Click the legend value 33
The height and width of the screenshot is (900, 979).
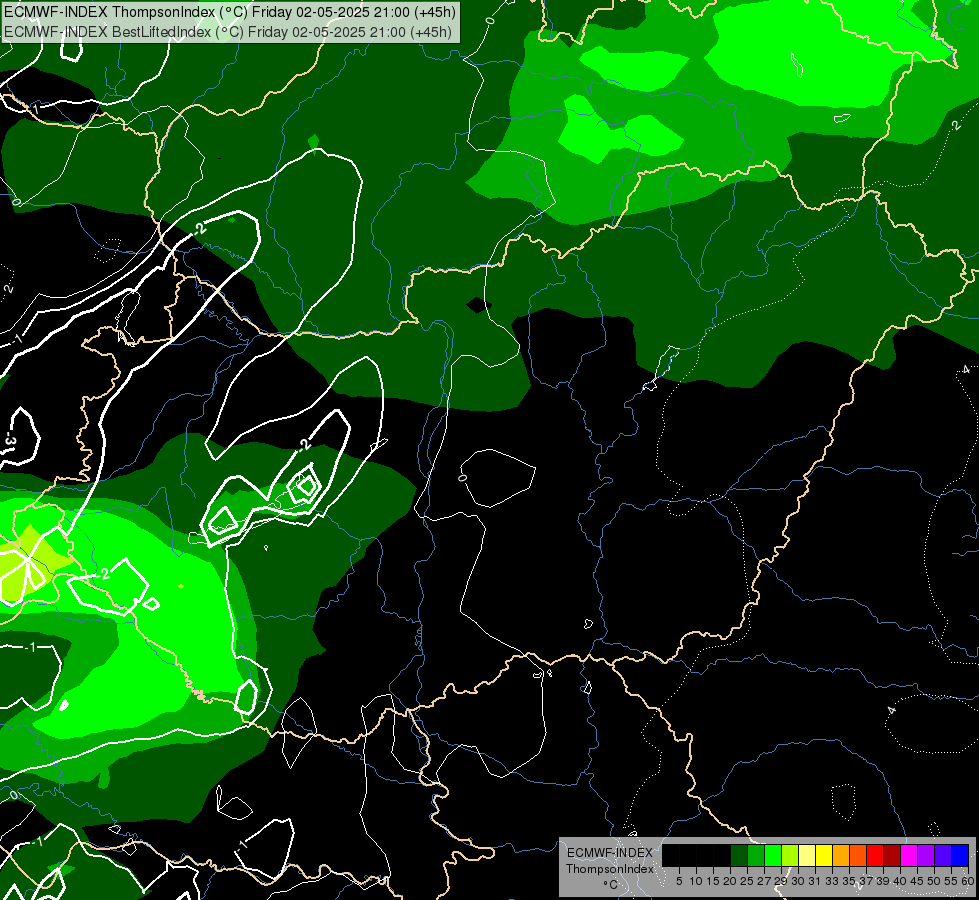(832, 881)
